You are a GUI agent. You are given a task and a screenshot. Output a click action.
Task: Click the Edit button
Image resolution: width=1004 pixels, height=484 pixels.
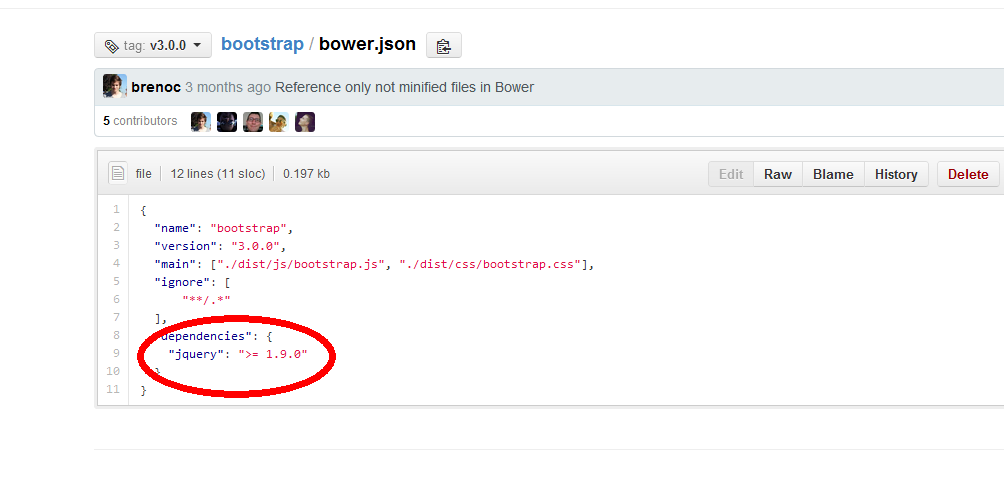pyautogui.click(x=731, y=174)
